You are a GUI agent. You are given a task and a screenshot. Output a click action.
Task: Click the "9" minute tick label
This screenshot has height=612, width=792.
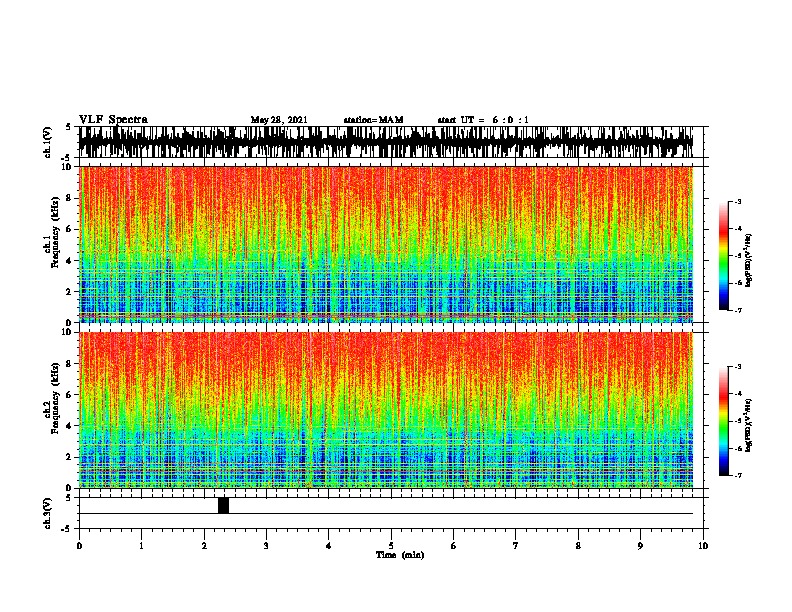(640, 546)
